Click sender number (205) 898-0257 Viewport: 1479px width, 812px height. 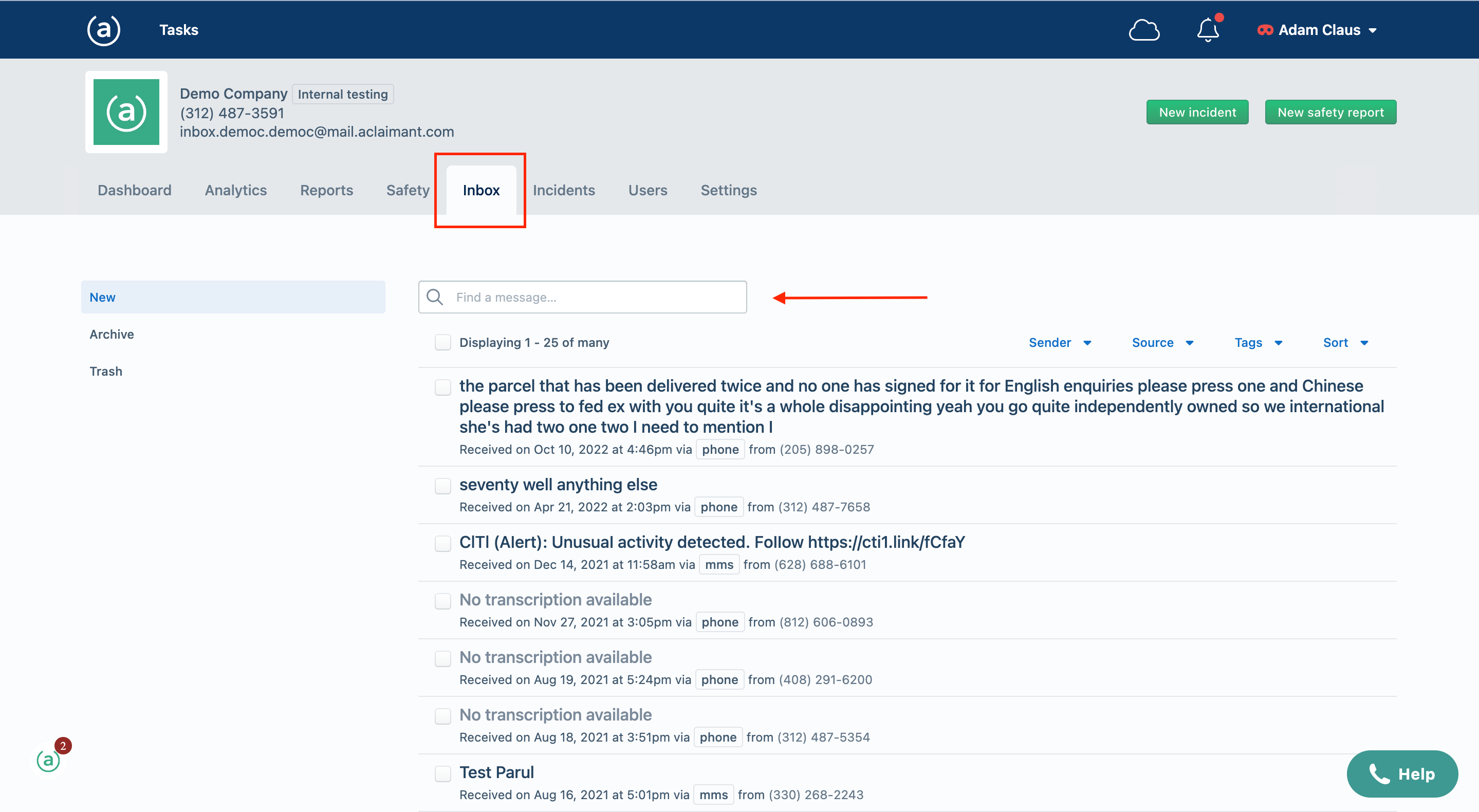point(826,449)
